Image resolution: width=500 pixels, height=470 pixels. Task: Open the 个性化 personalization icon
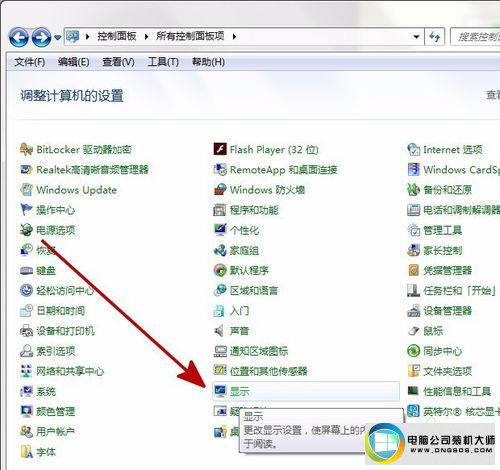coord(220,230)
